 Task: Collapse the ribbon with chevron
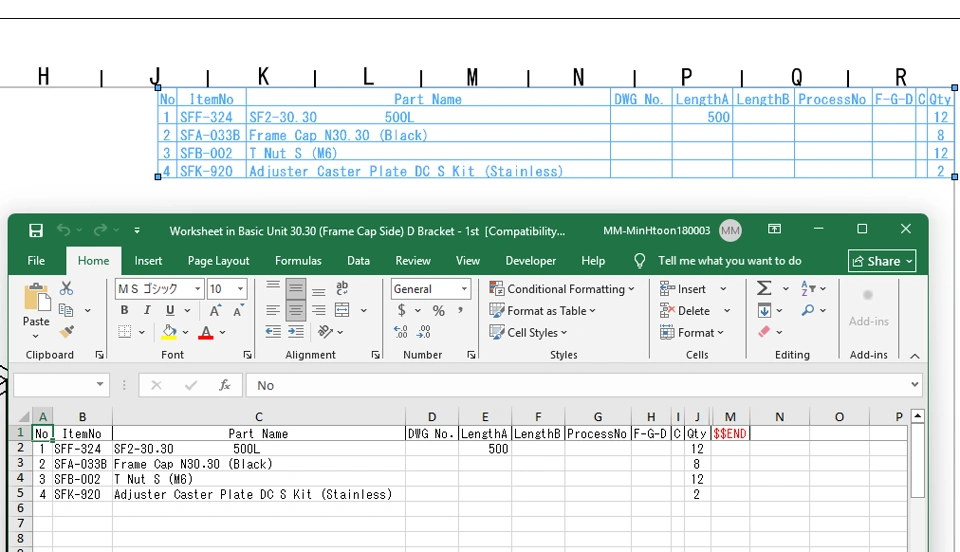point(915,356)
